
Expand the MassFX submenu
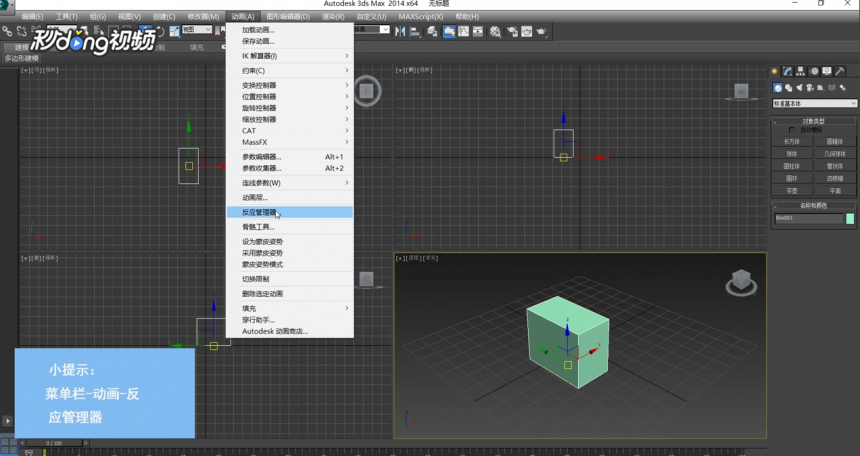point(290,142)
